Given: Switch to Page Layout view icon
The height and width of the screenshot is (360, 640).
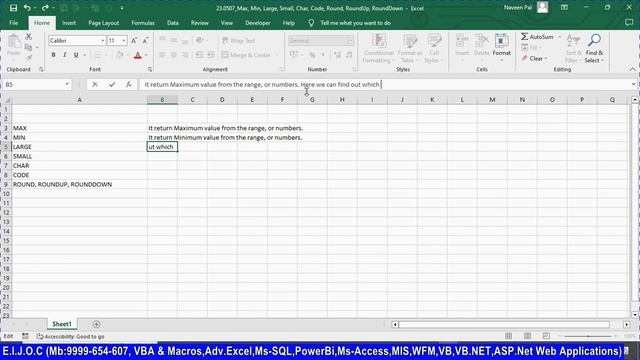Looking at the screenshot, I should [x=527, y=336].
